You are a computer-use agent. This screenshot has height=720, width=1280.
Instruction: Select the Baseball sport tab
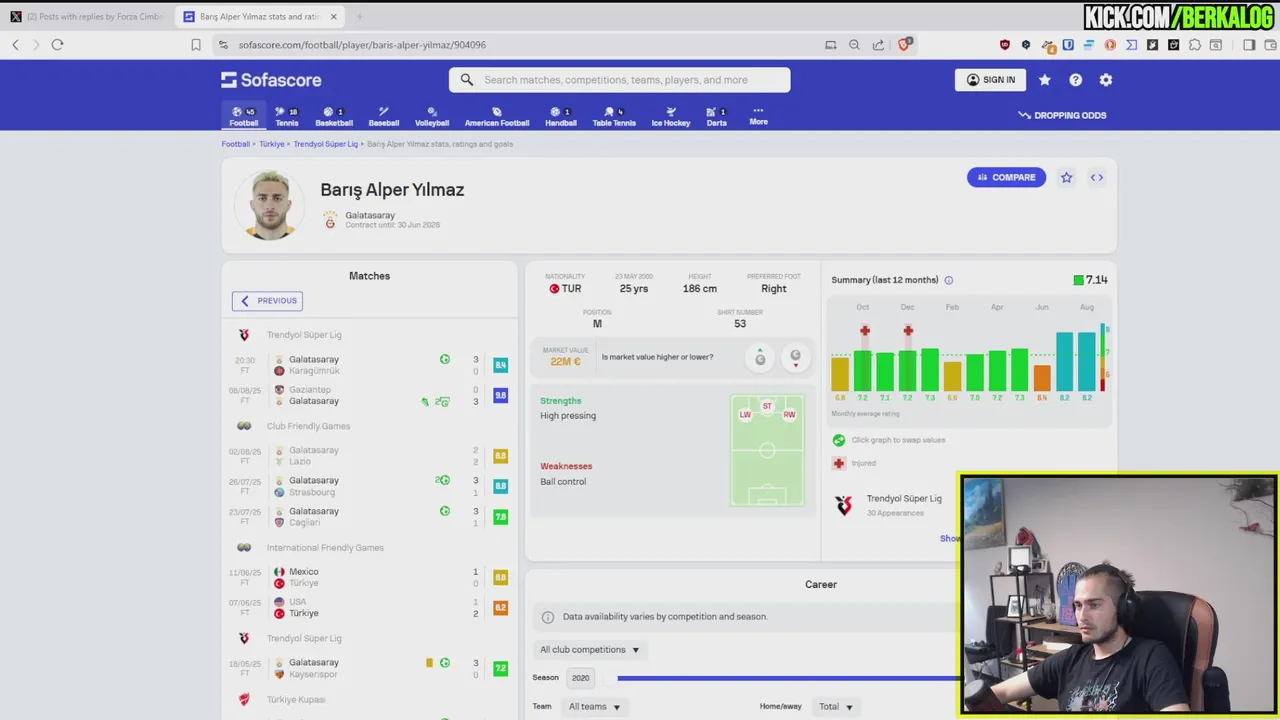384,116
